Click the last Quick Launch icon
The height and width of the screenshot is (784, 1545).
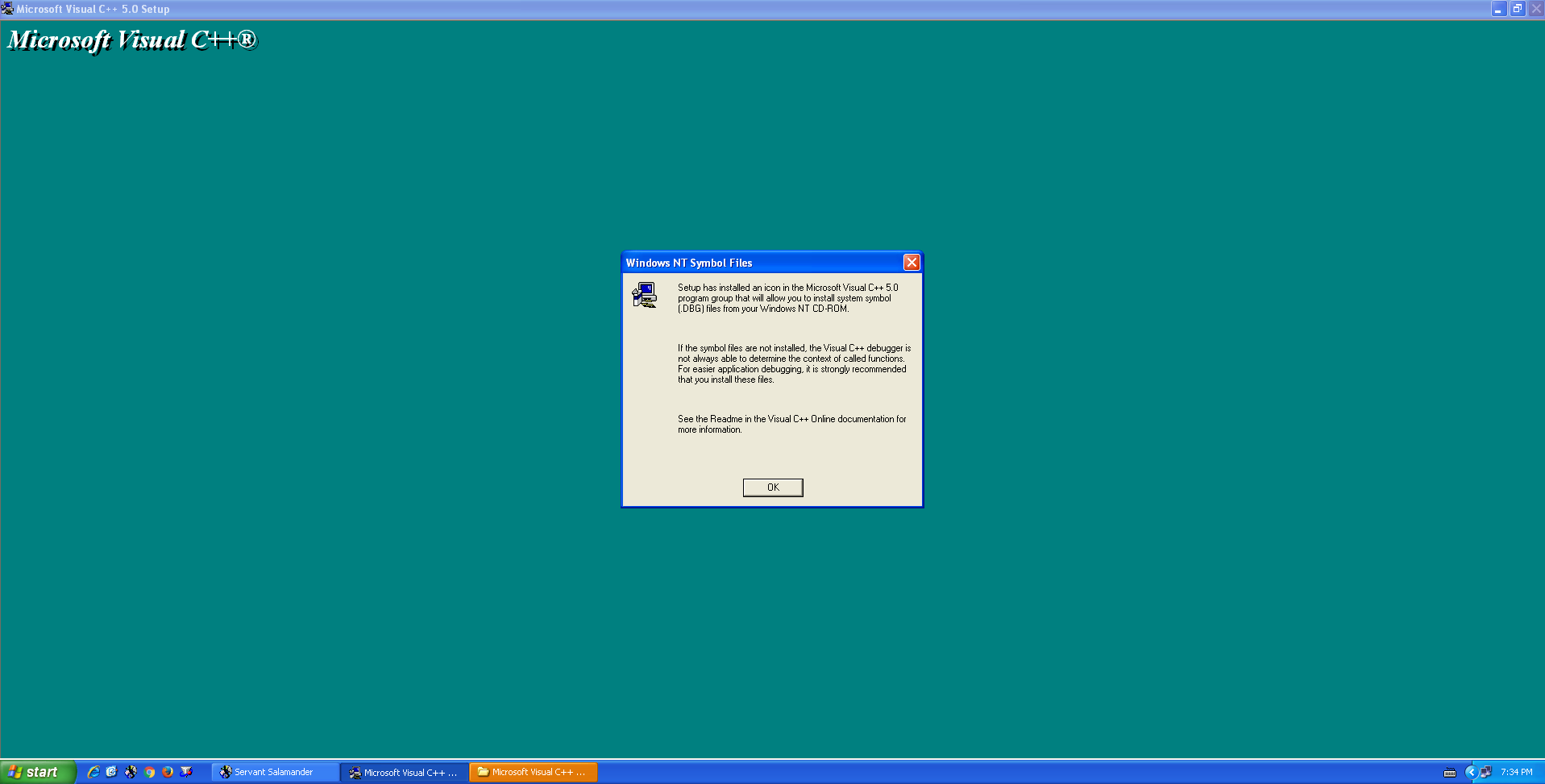[x=186, y=772]
